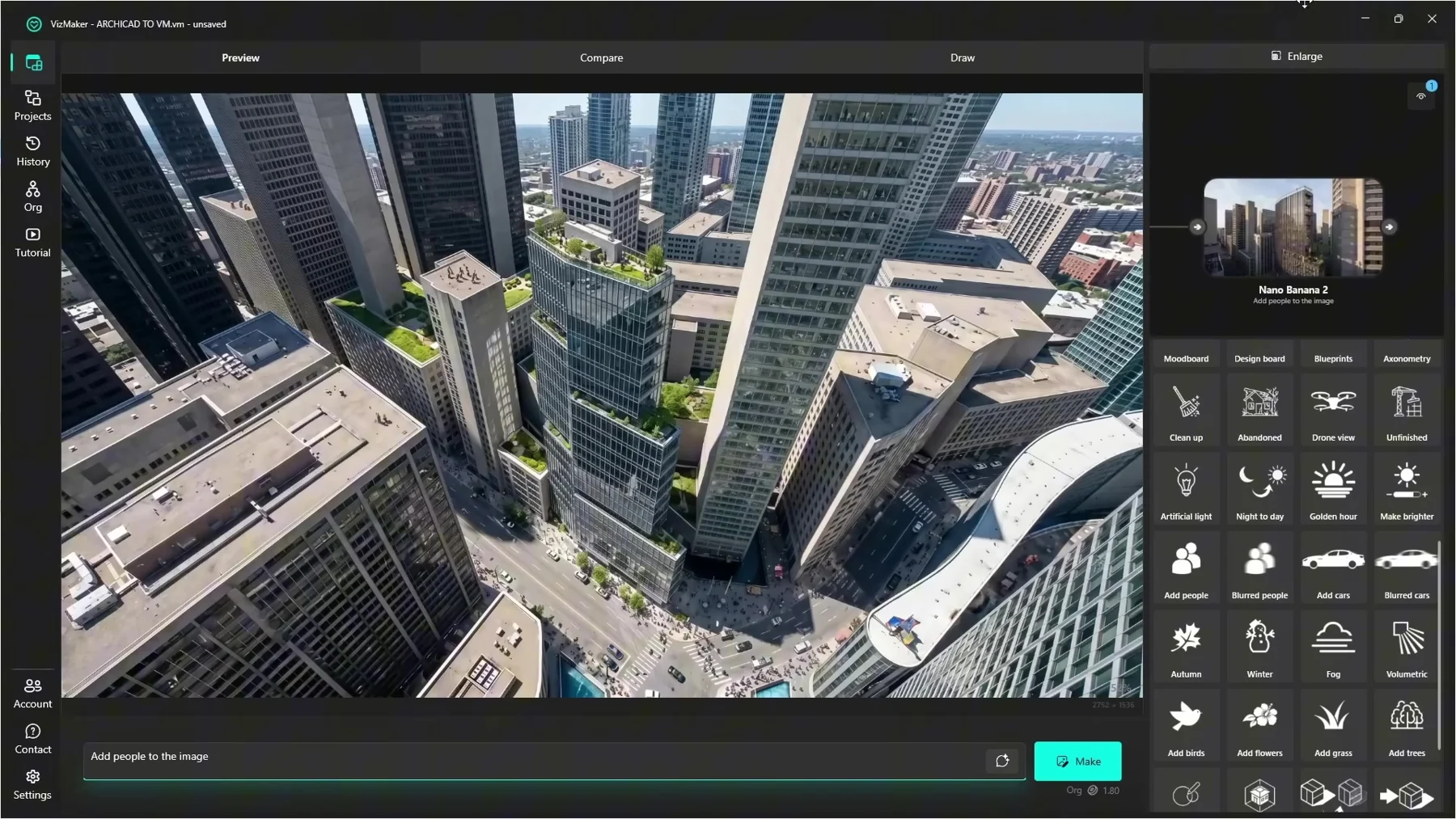Open the Projects sidebar section
This screenshot has height=819, width=1456.
[32, 106]
